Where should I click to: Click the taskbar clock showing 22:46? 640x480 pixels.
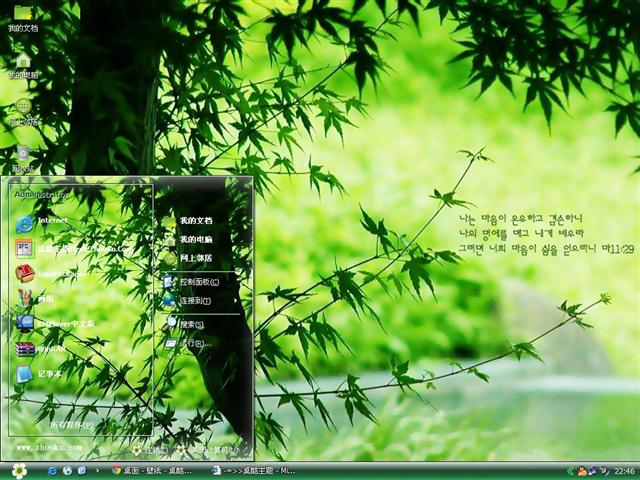[624, 471]
